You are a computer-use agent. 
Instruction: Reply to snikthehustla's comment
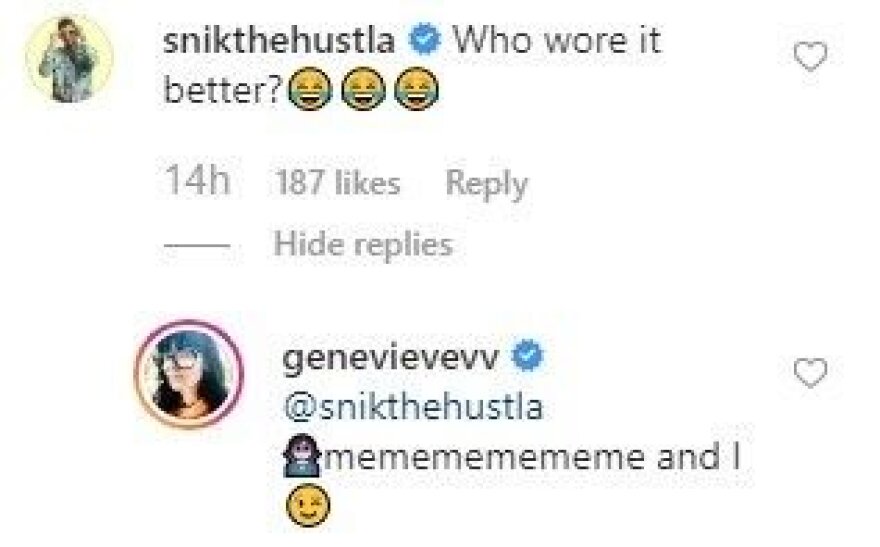[486, 183]
